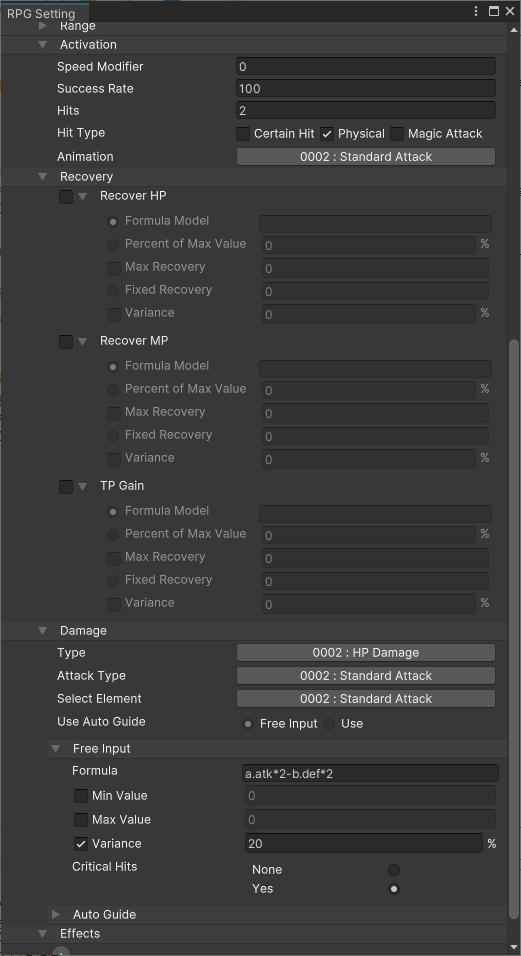Screen dimensions: 521x956
Task: Collapse the Activation section arrow
Action: pos(43,45)
